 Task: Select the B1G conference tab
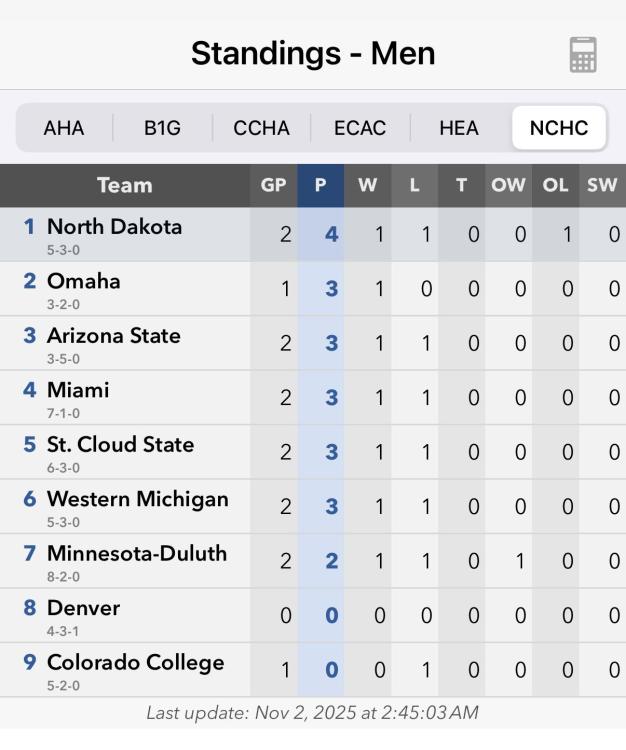(162, 128)
